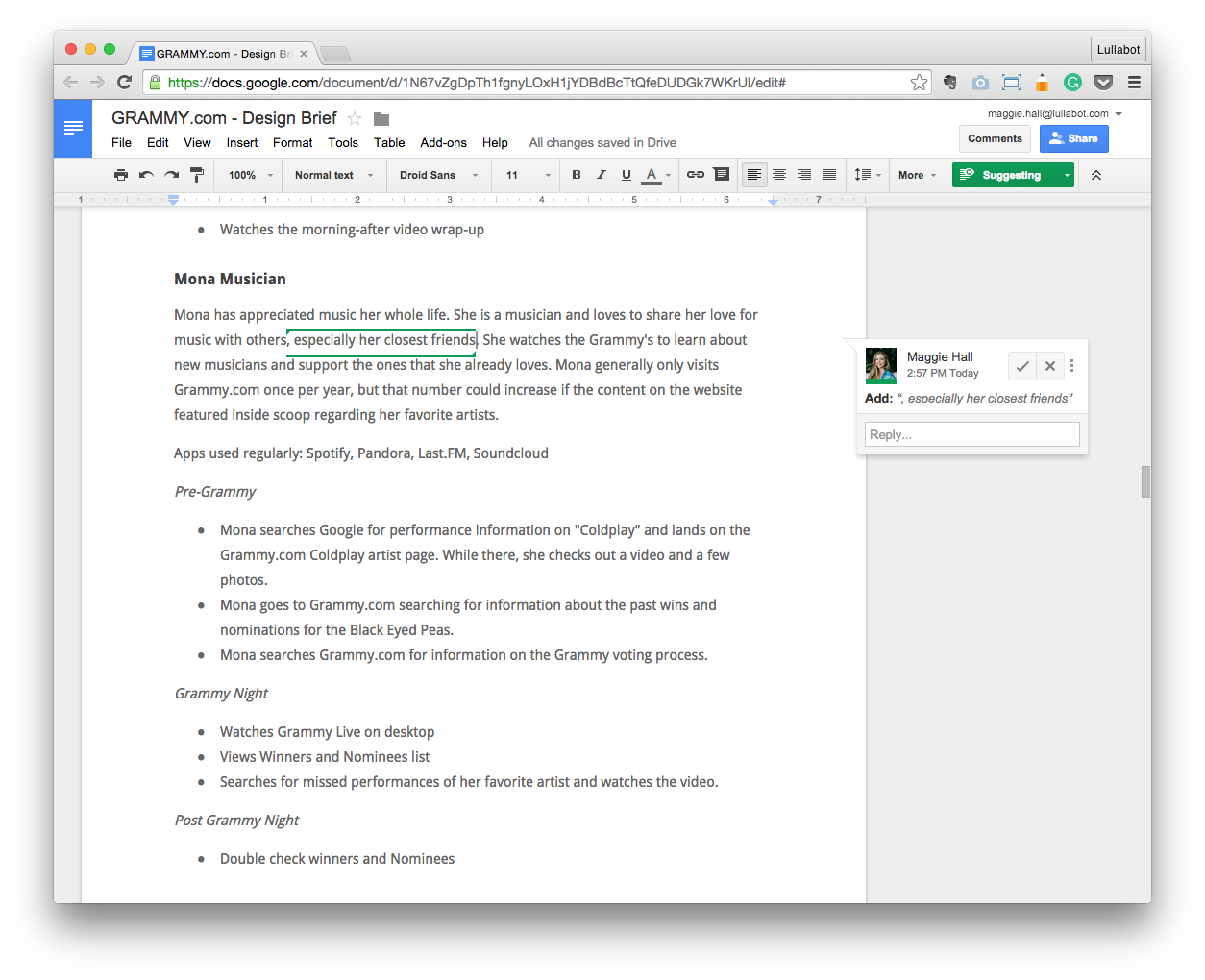Activate the paint format tool
Screen dimensions: 1205x980
[197, 175]
